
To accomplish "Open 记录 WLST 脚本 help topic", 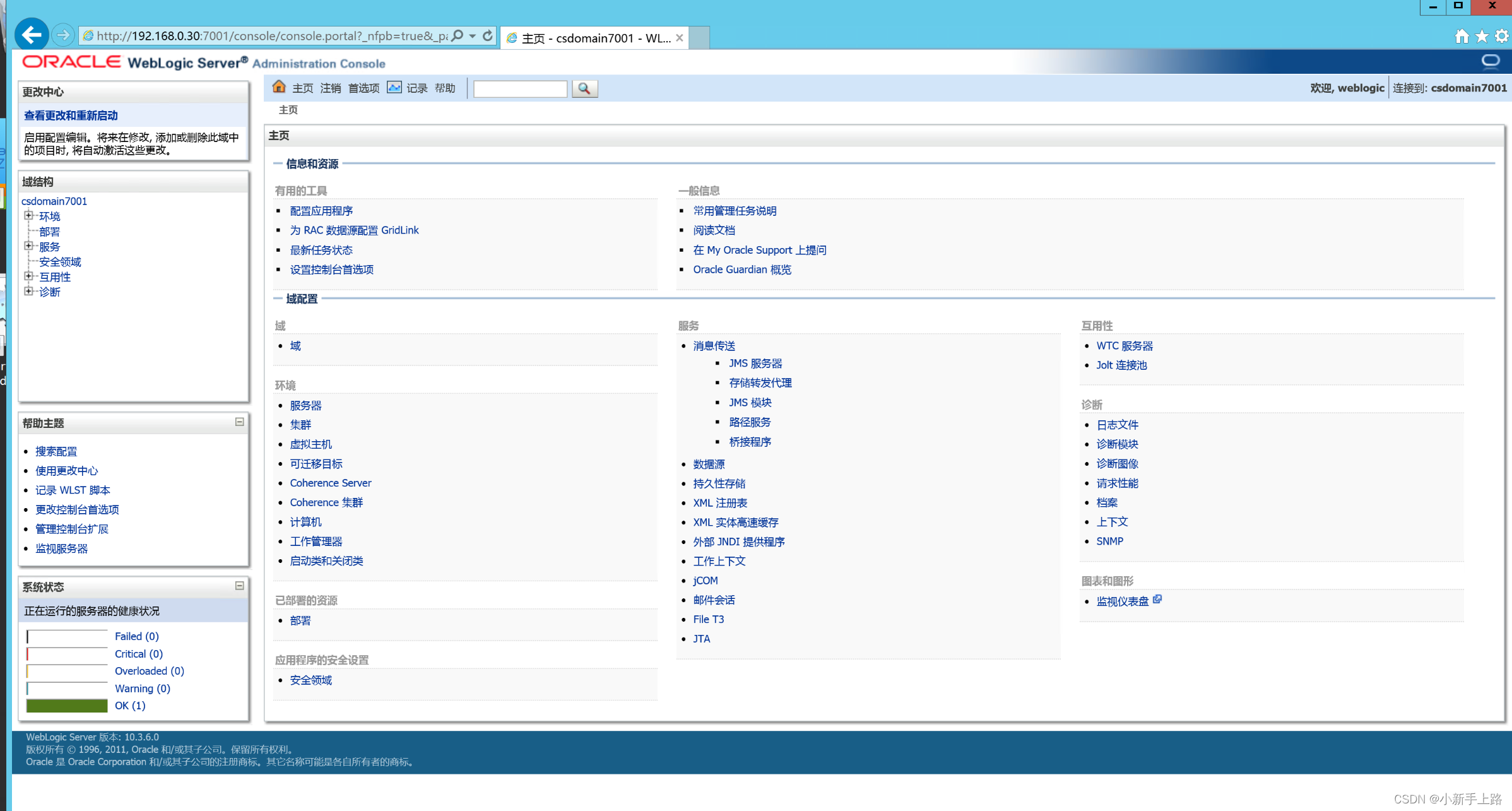I will tap(73, 490).
